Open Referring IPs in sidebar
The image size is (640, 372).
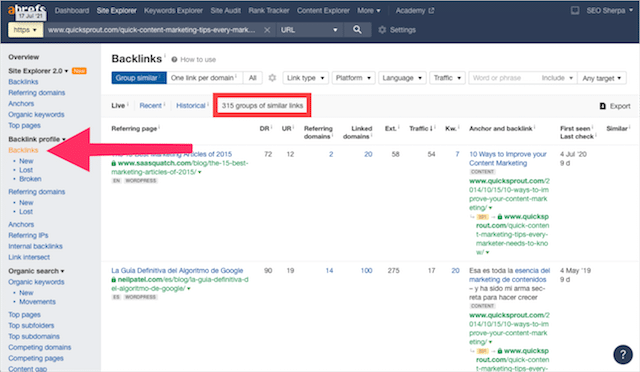tap(28, 236)
